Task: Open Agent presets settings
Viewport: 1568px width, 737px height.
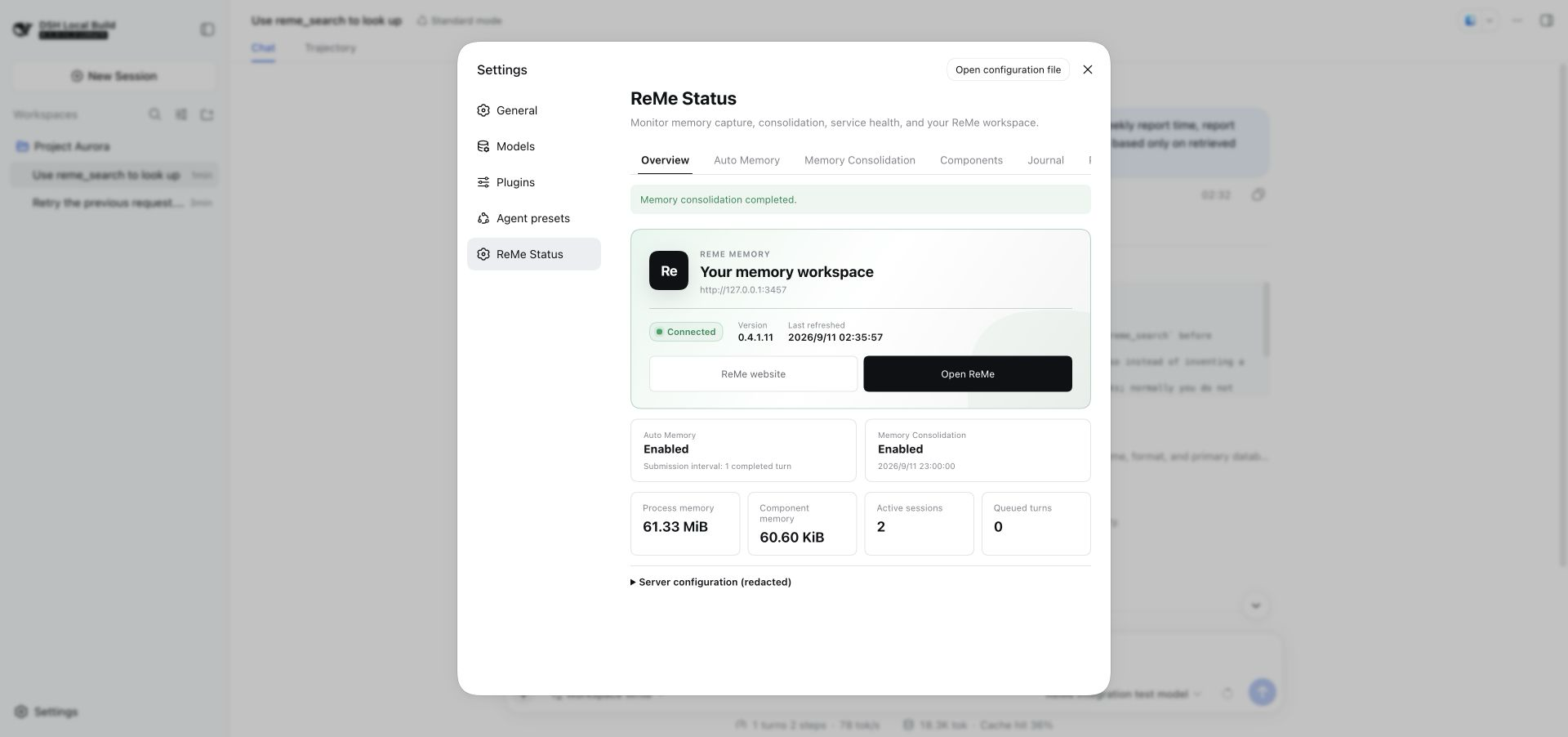Action: click(533, 218)
